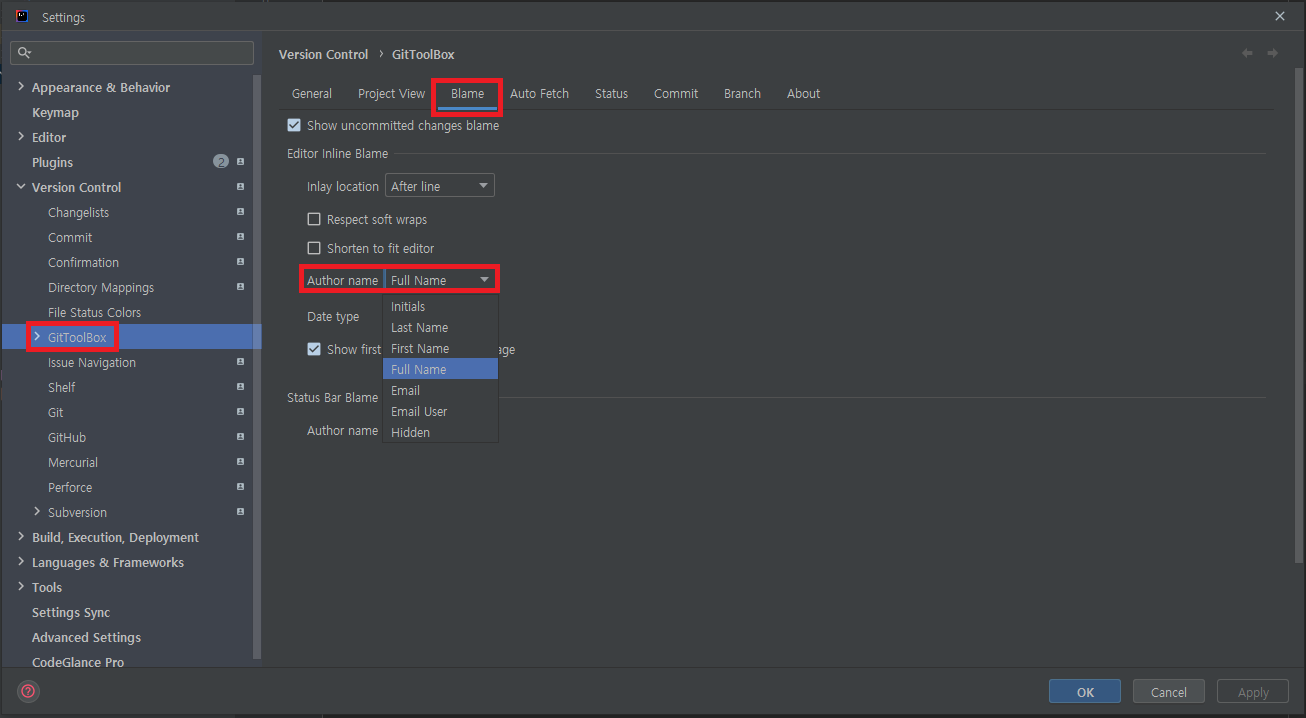Click the project-level icon beside Confirmation
1306x718 pixels.
[x=240, y=262]
